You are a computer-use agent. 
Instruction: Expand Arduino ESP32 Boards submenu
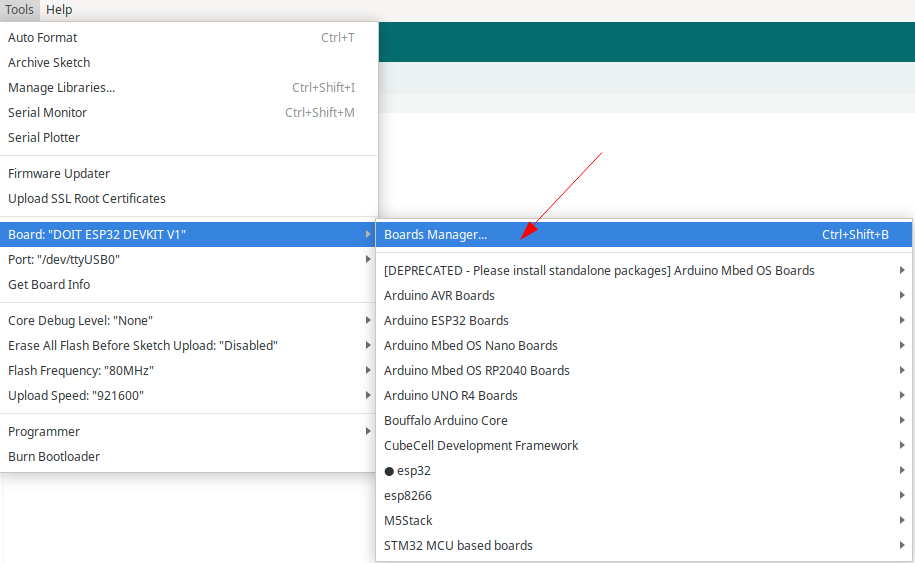click(644, 321)
